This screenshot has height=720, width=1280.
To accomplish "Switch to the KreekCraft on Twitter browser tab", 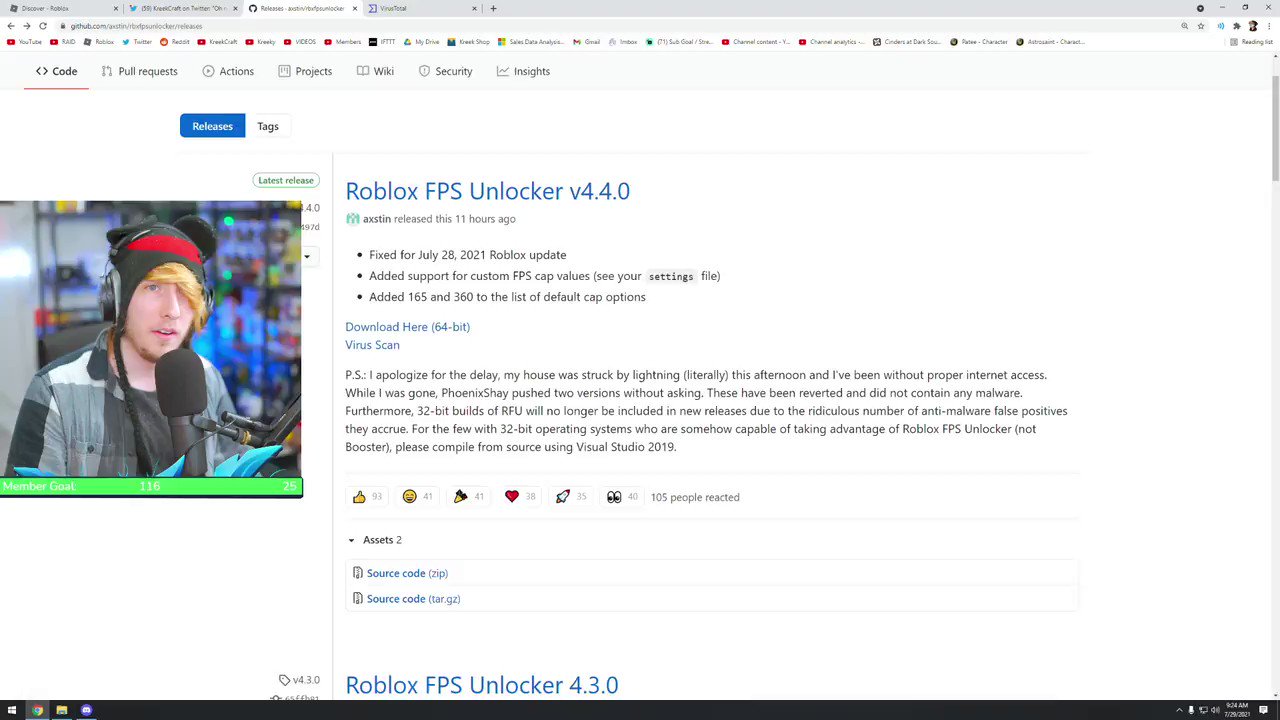I will pyautogui.click(x=180, y=8).
